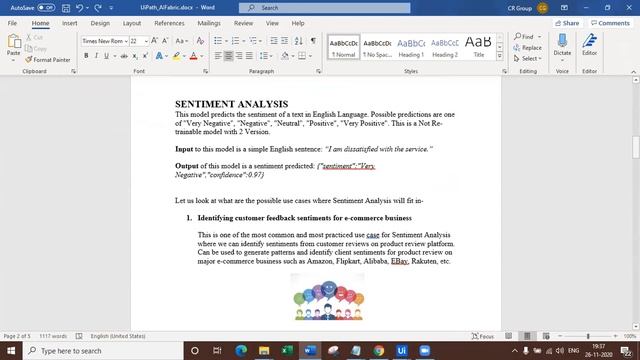This screenshot has width=640, height=360.
Task: Open the File tab
Action: (x=12, y=23)
